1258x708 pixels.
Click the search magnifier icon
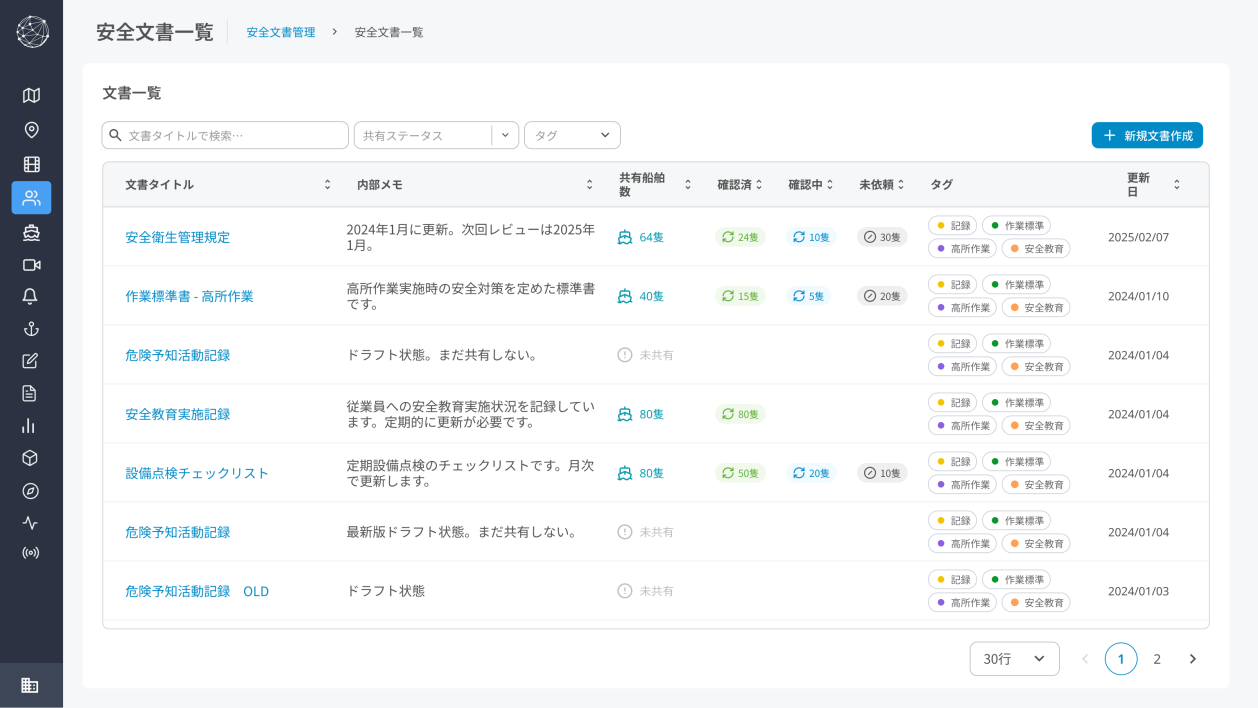(116, 135)
